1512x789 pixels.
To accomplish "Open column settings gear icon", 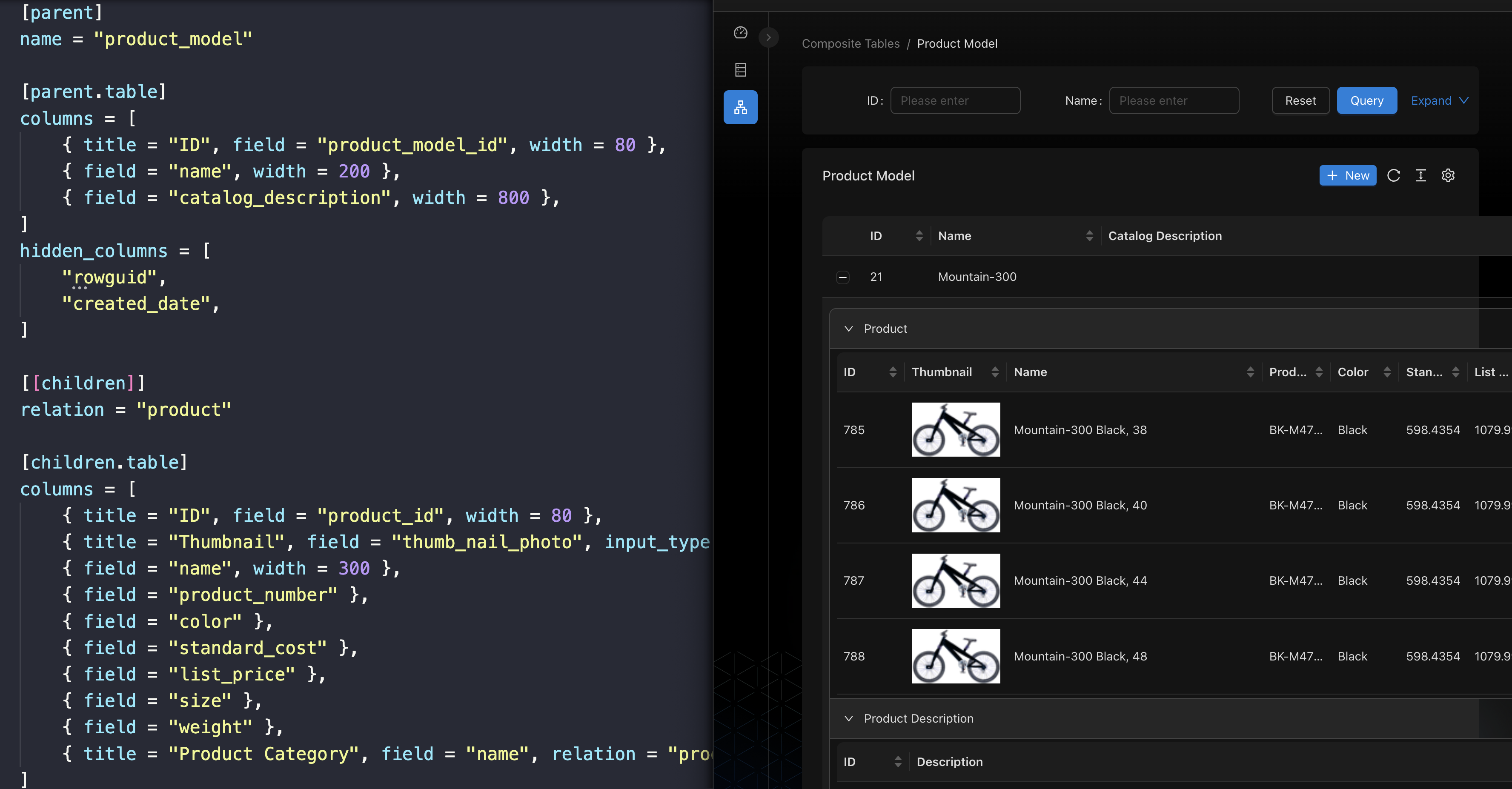I will (x=1447, y=175).
